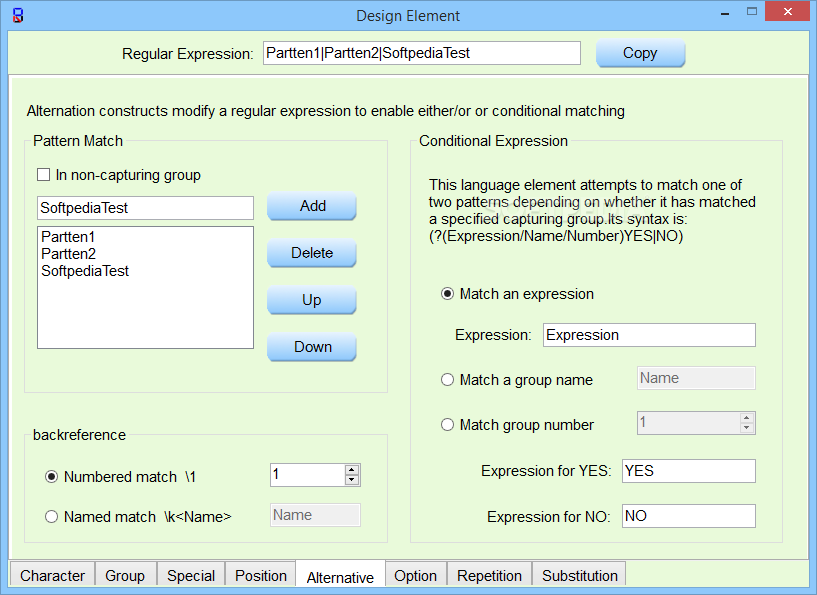Decrease the numbered match spinner value
This screenshot has height=595, width=817.
pyautogui.click(x=352, y=480)
